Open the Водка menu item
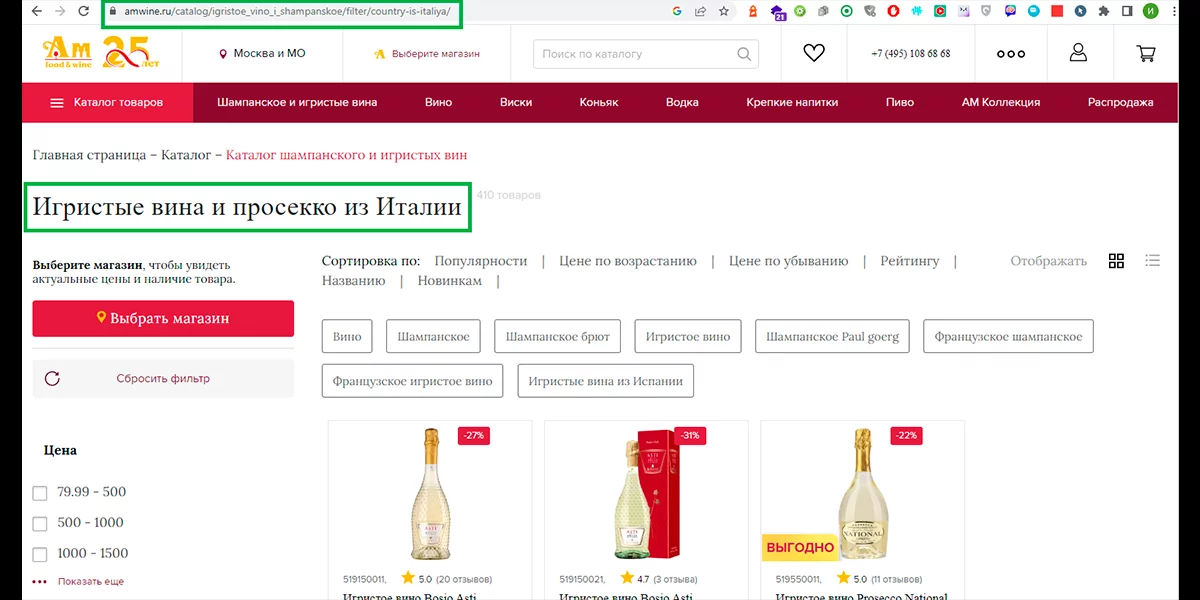Image resolution: width=1200 pixels, height=600 pixels. coord(682,102)
